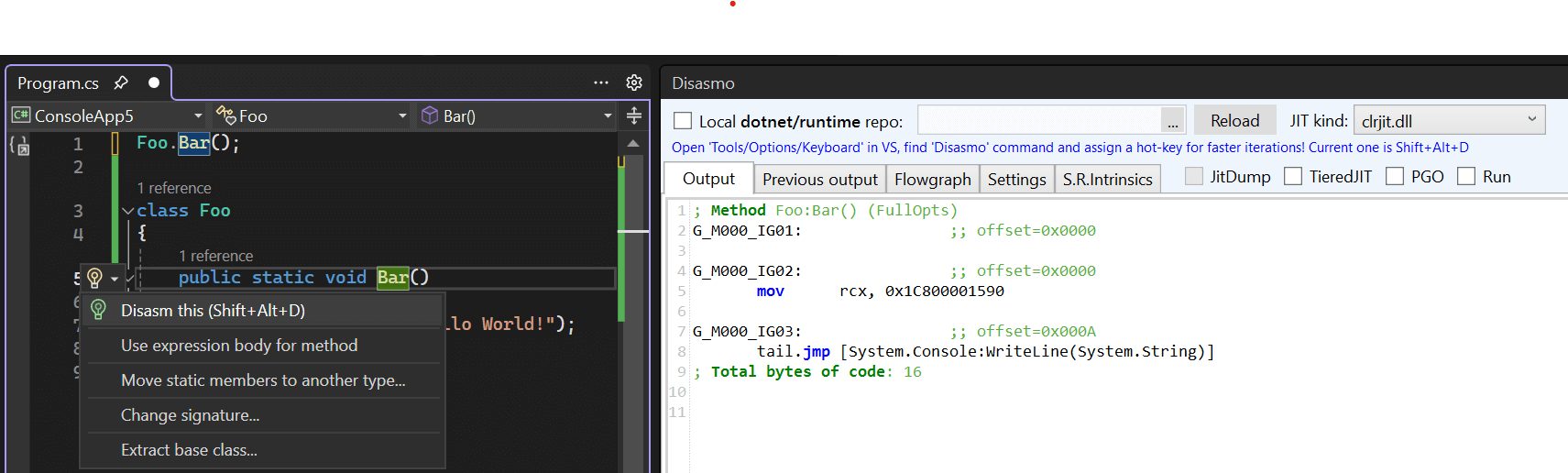Enable the Local dotnet/runtime repo checkbox
Image resolution: width=1568 pixels, height=473 pixels.
[x=683, y=121]
